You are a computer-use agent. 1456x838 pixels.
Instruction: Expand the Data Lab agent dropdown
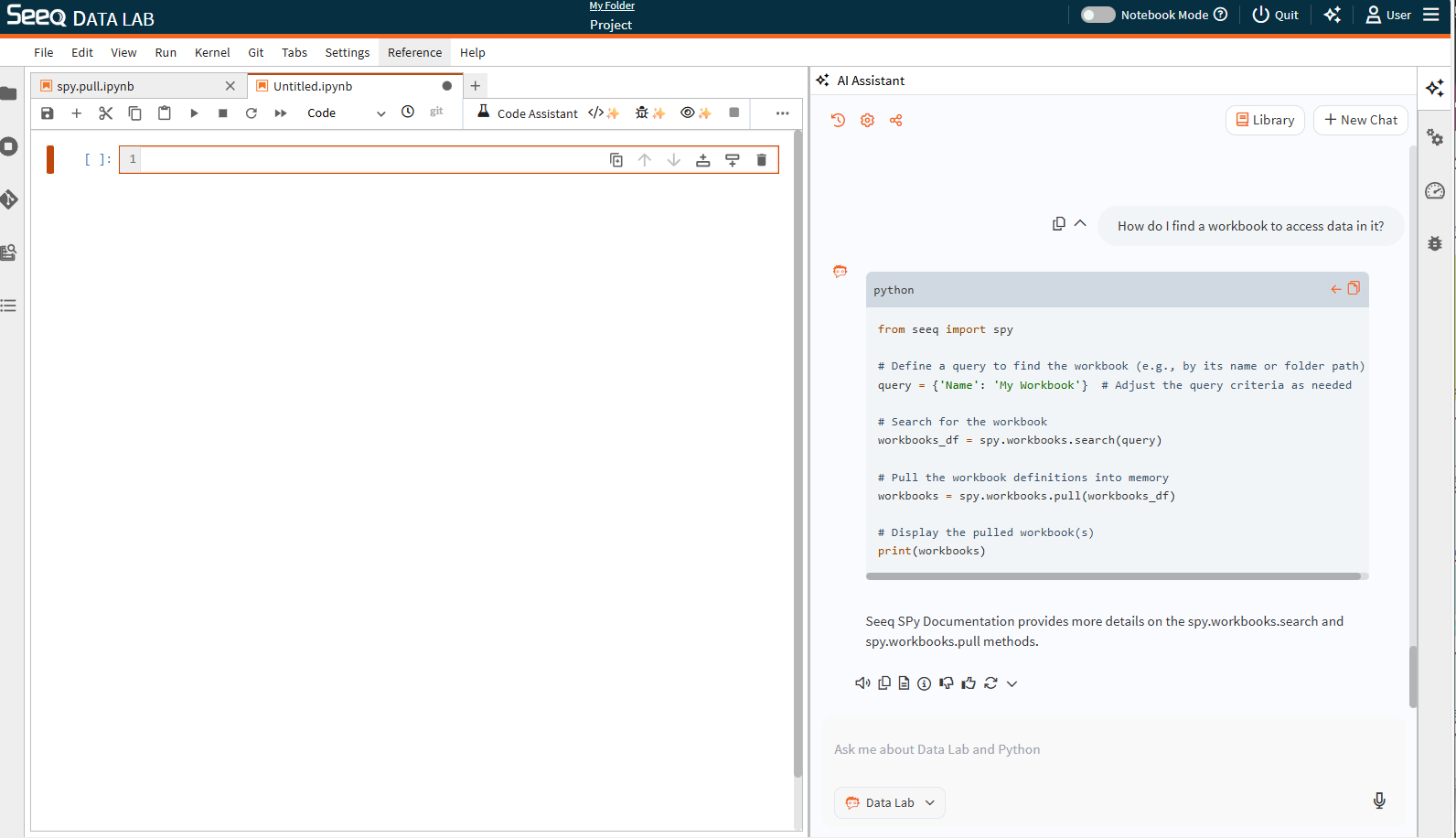click(890, 802)
